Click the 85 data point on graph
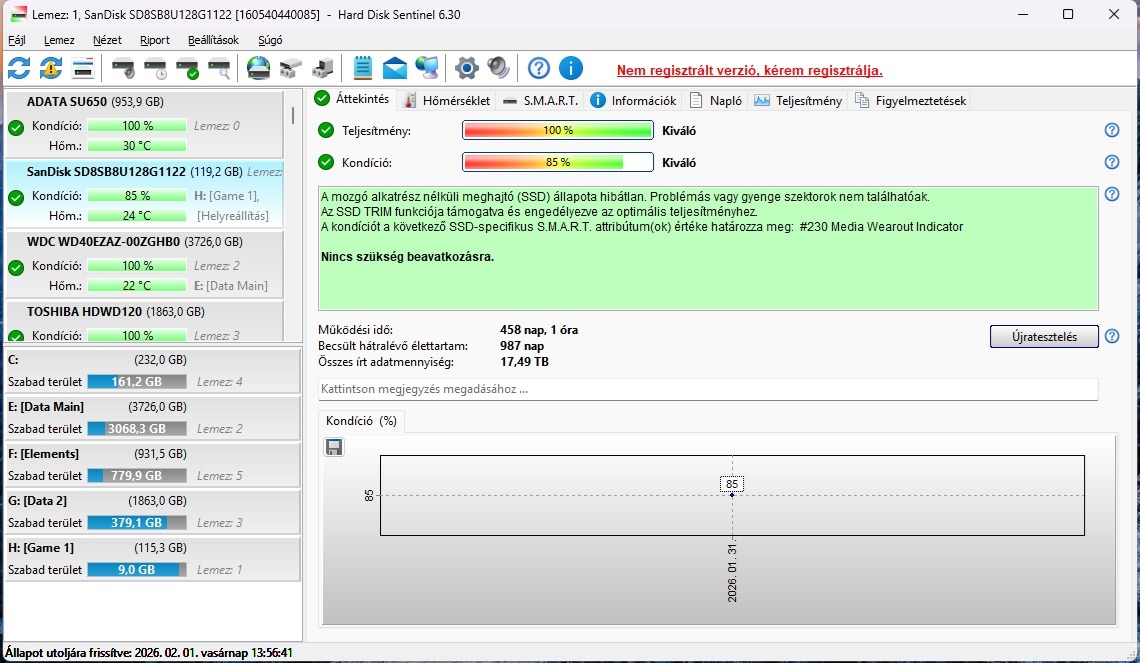 [x=731, y=494]
